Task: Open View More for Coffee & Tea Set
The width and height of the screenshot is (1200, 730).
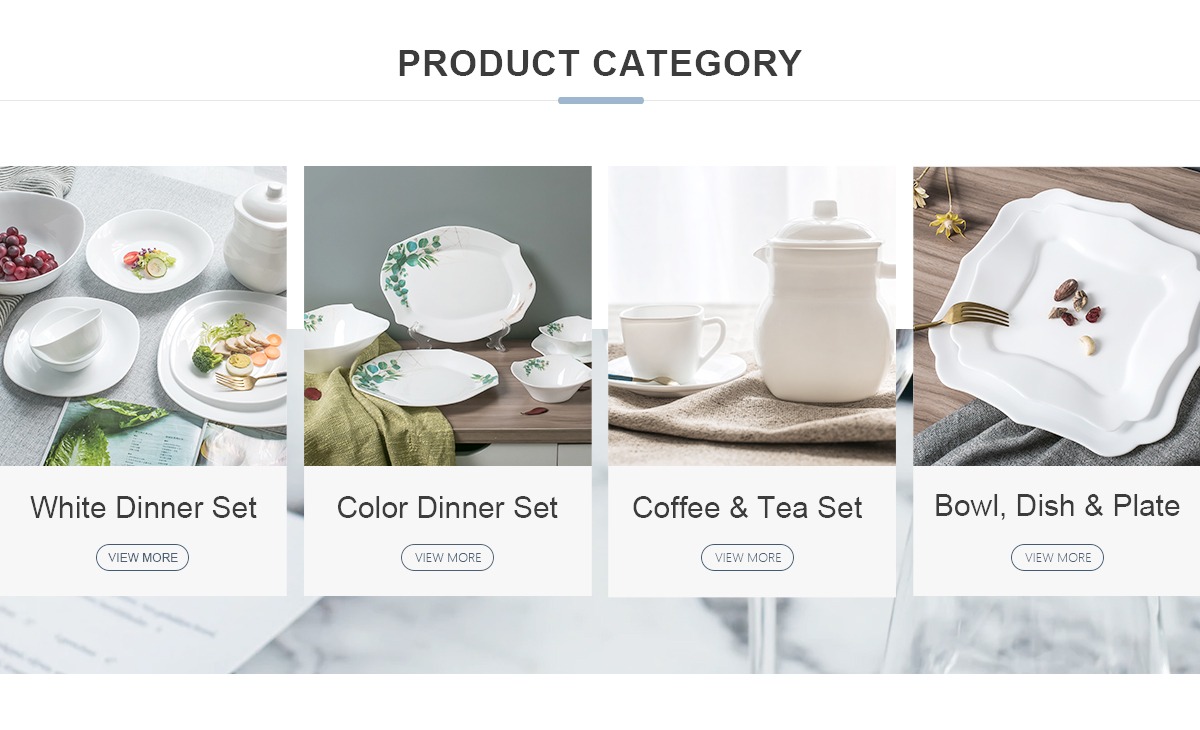Action: pyautogui.click(x=747, y=558)
